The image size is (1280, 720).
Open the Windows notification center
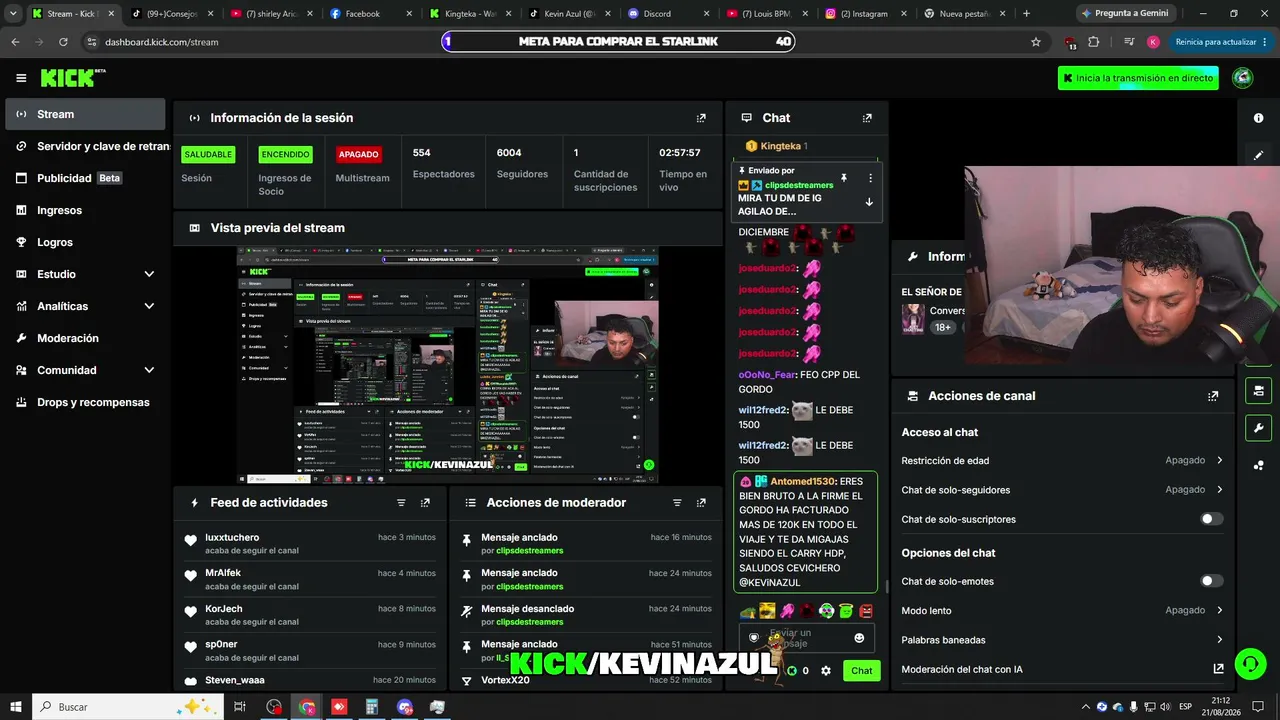click(1260, 707)
